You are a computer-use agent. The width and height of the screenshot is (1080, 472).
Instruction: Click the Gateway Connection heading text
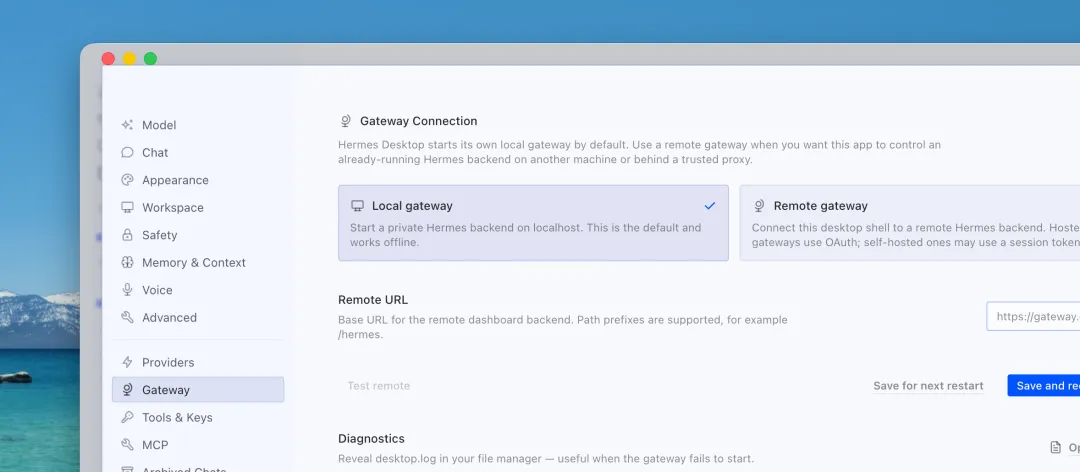(x=418, y=121)
